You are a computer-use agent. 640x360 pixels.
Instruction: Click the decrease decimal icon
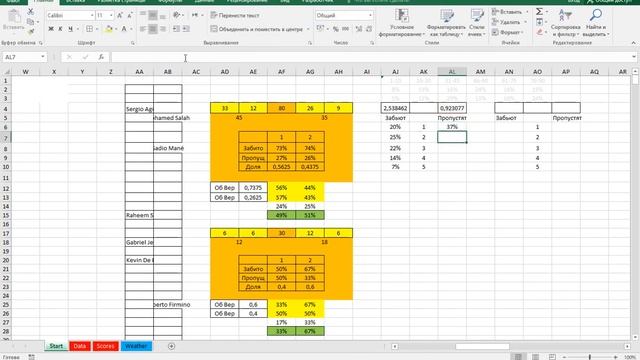369,29
